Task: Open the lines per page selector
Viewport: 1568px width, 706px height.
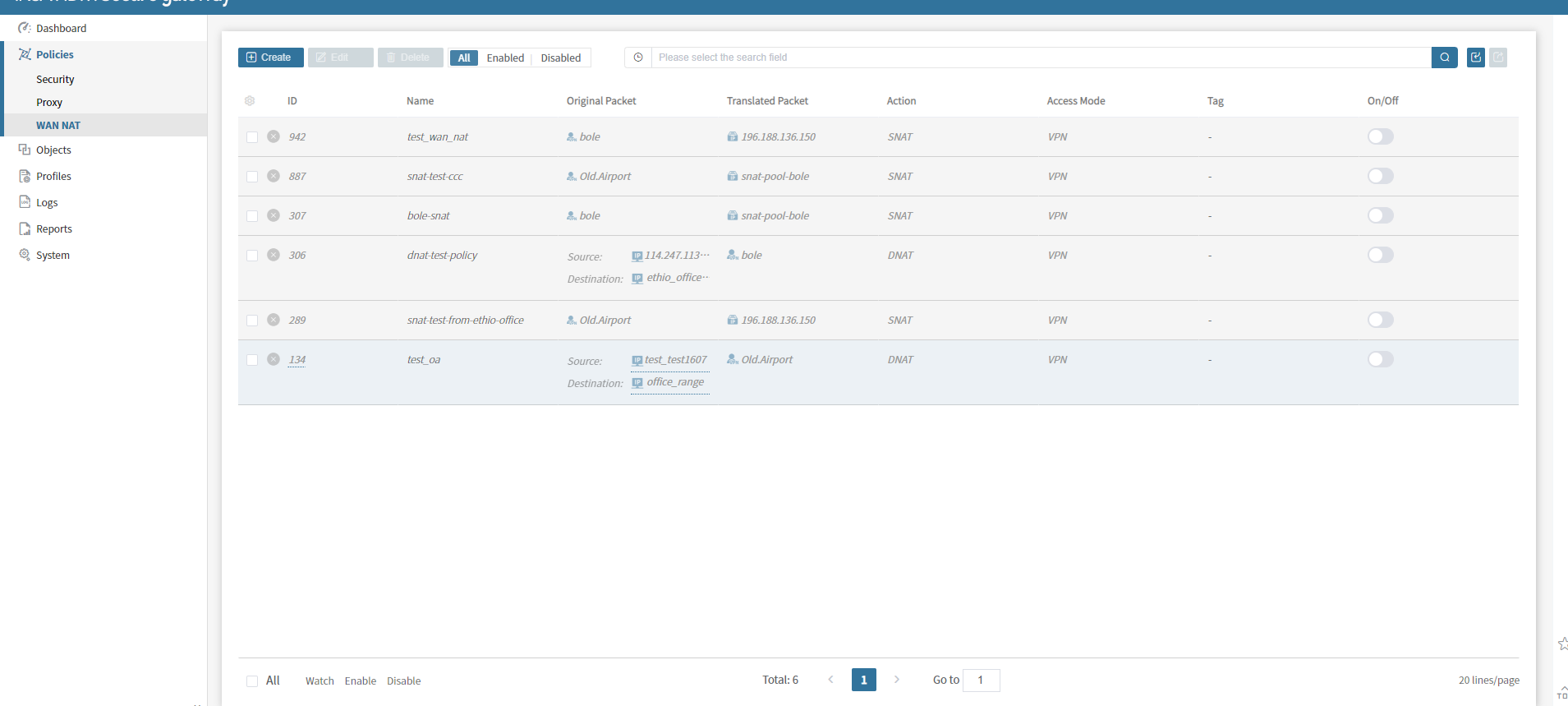Action: click(x=1488, y=681)
